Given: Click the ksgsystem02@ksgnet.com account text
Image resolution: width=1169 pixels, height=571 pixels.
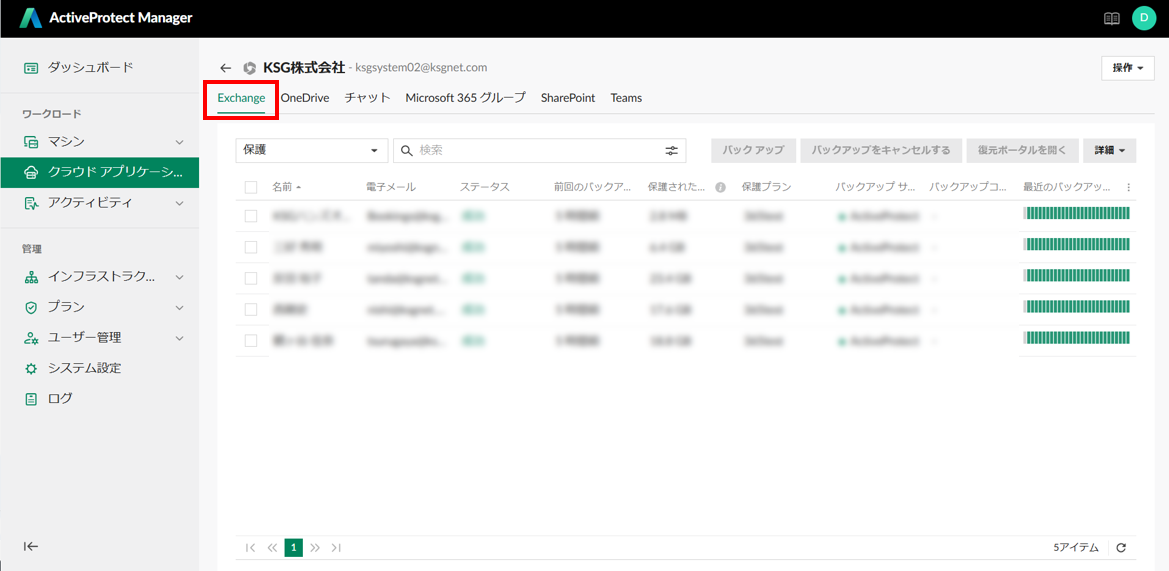Looking at the screenshot, I should tap(421, 68).
